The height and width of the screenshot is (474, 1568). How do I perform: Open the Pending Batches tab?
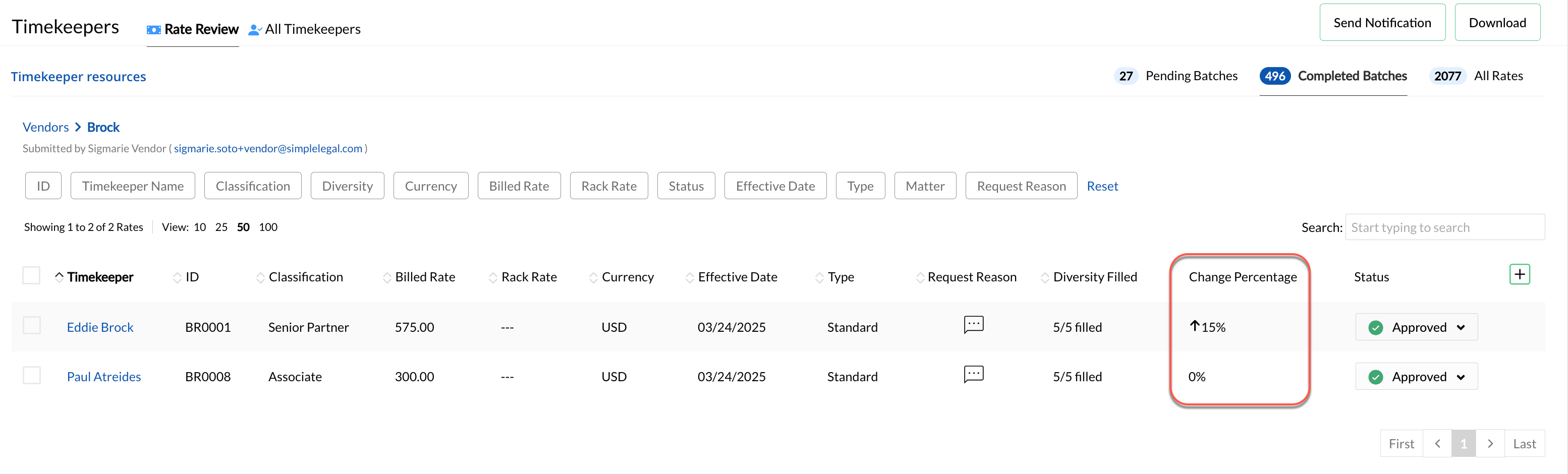tap(1175, 76)
